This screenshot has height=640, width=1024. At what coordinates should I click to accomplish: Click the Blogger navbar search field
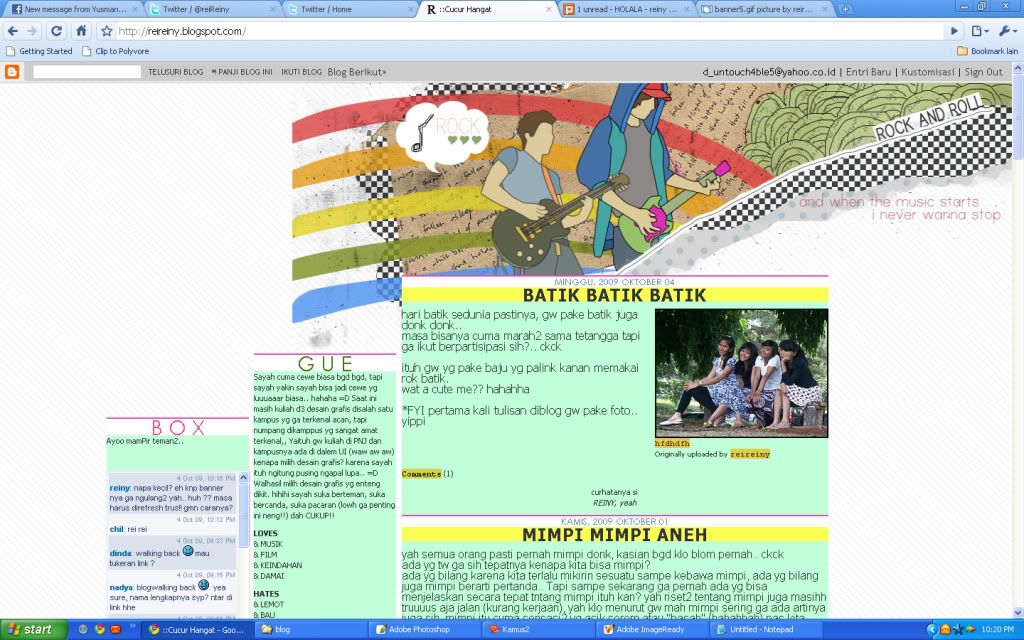(85, 72)
